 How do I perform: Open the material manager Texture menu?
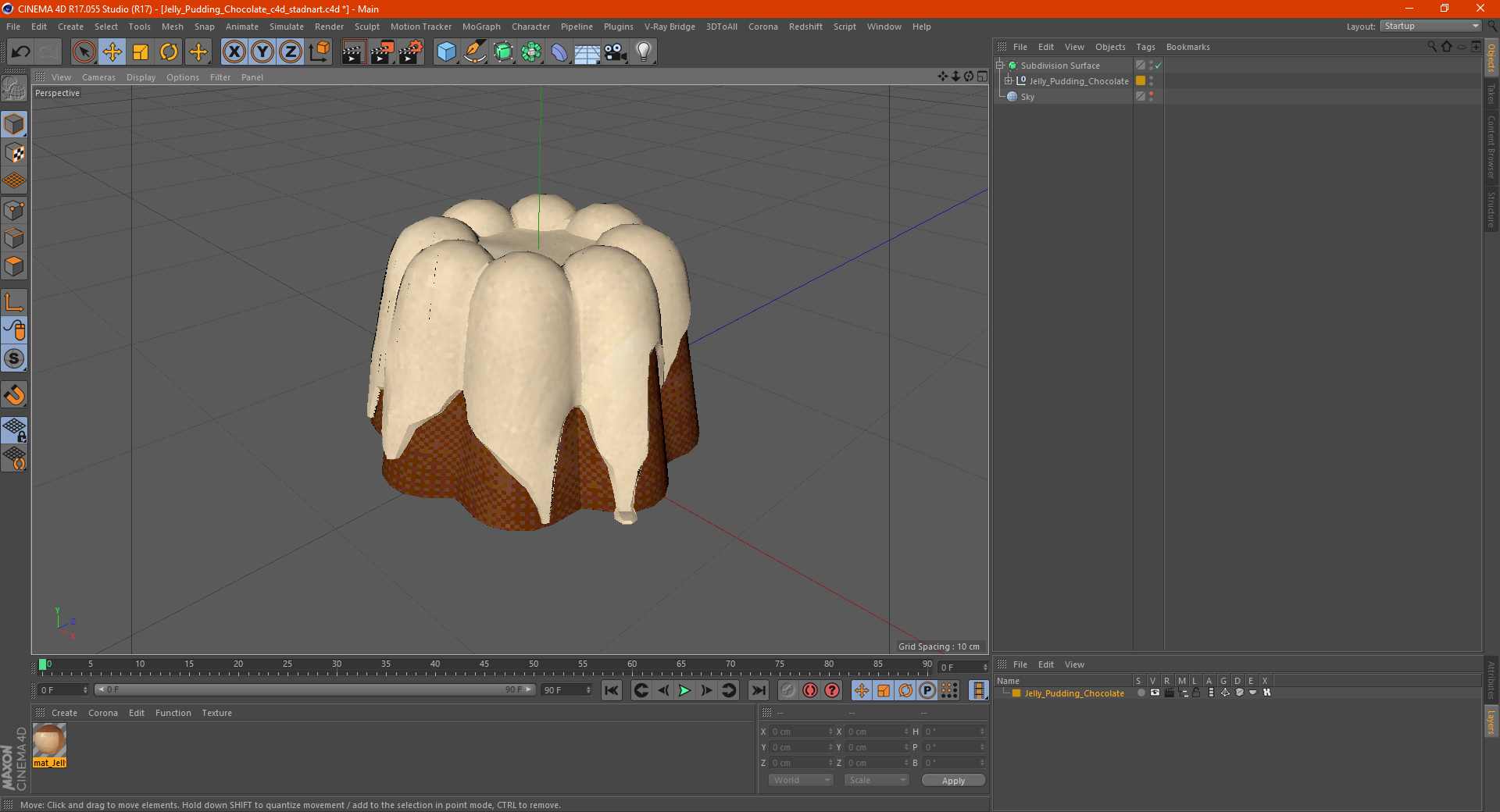tap(217, 713)
